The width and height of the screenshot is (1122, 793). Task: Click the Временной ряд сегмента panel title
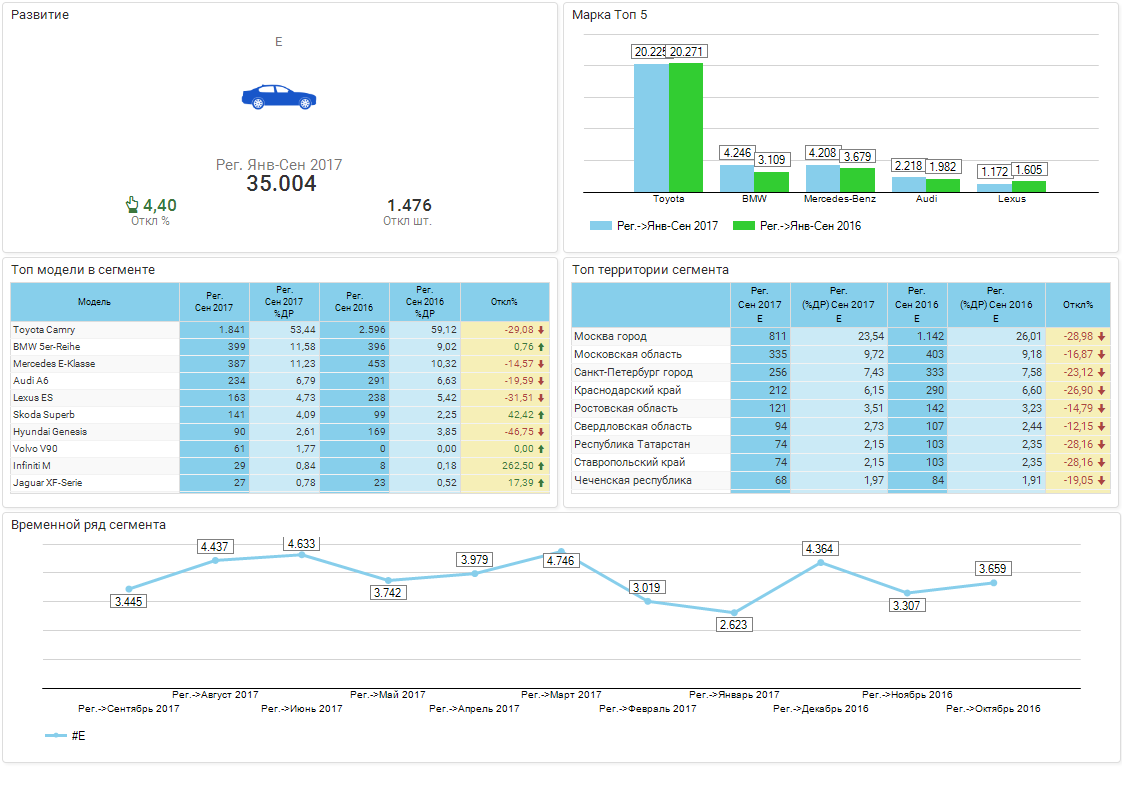(88, 525)
